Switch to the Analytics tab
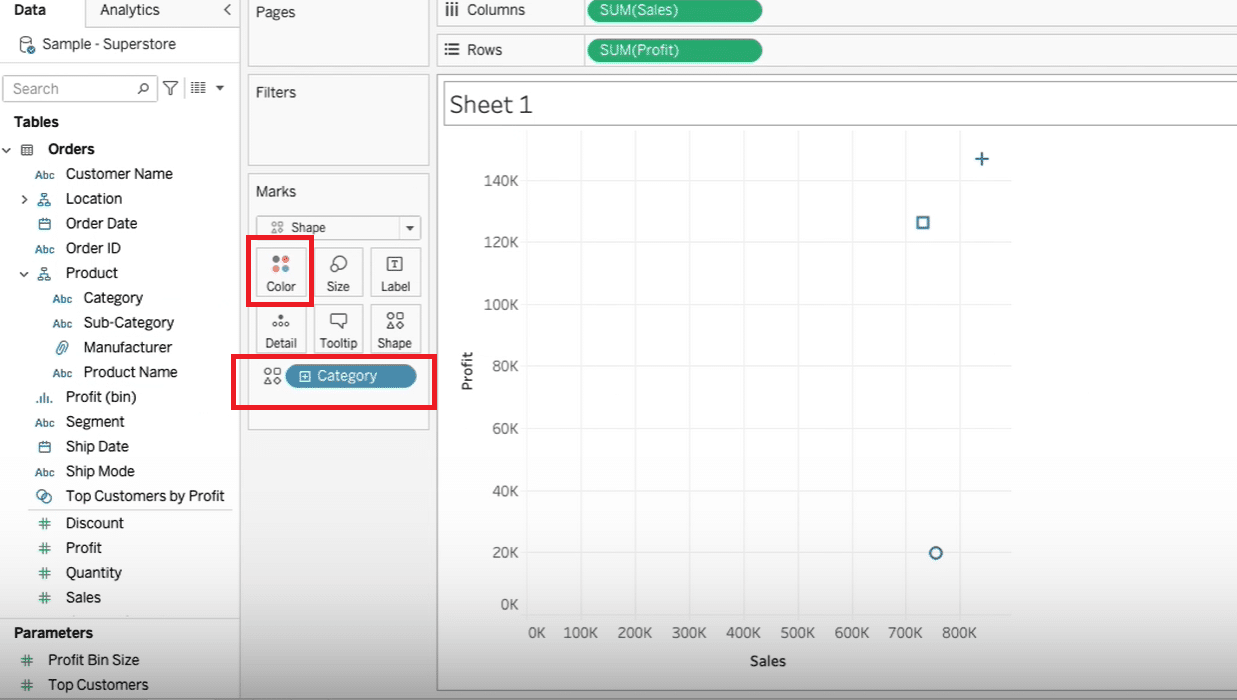The height and width of the screenshot is (700, 1237). click(x=130, y=10)
